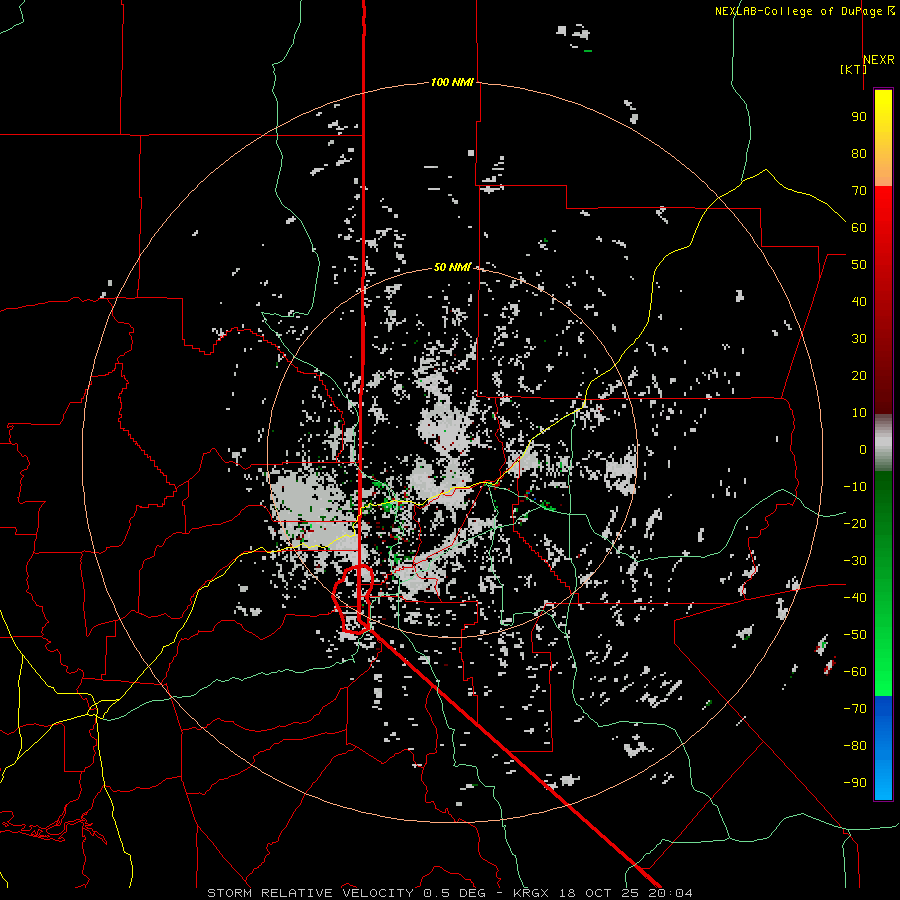Click the -80 value on velocity scale
900x900 pixels.
(x=855, y=746)
